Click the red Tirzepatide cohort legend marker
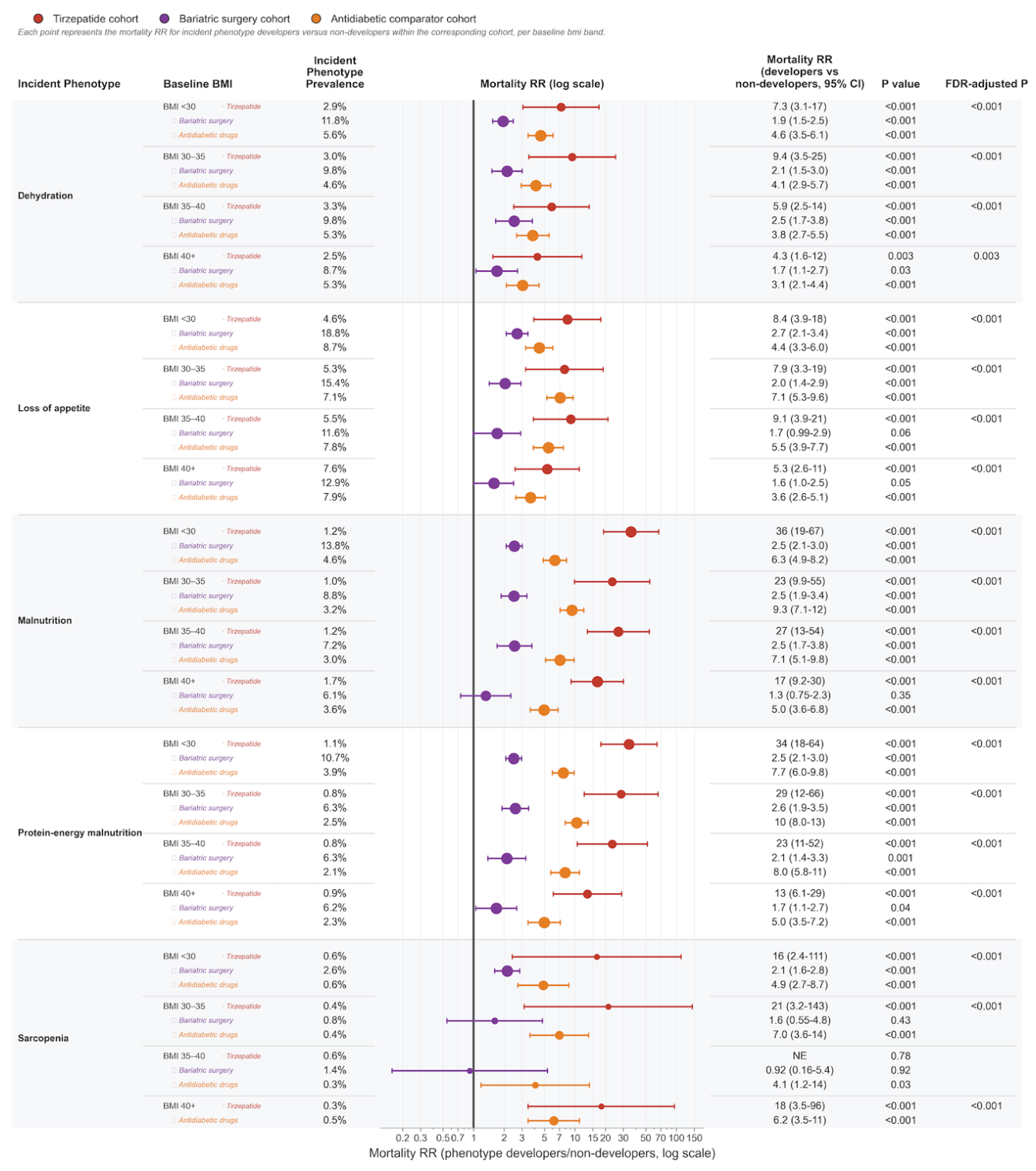Screen dimensions: 1036x1171 pos(38,19)
